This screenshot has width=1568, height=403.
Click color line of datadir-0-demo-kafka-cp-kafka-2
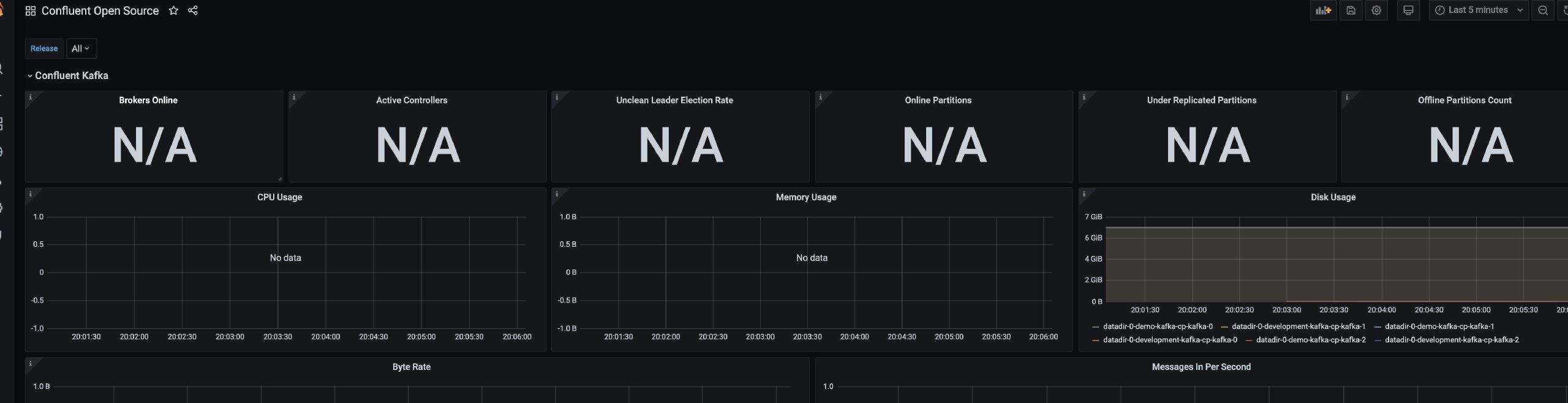coord(1249,341)
